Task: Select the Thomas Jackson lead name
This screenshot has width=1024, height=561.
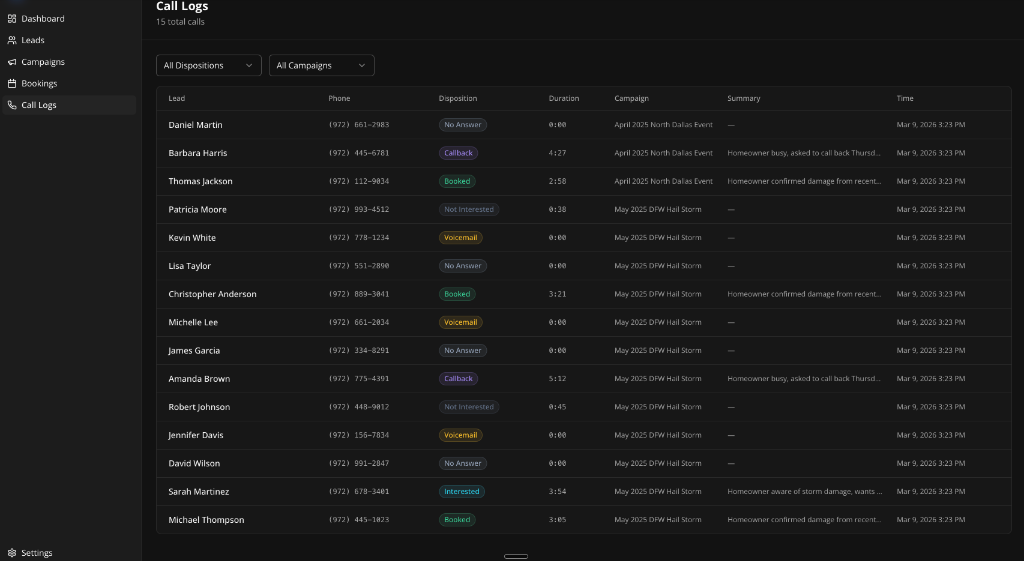Action: (200, 182)
